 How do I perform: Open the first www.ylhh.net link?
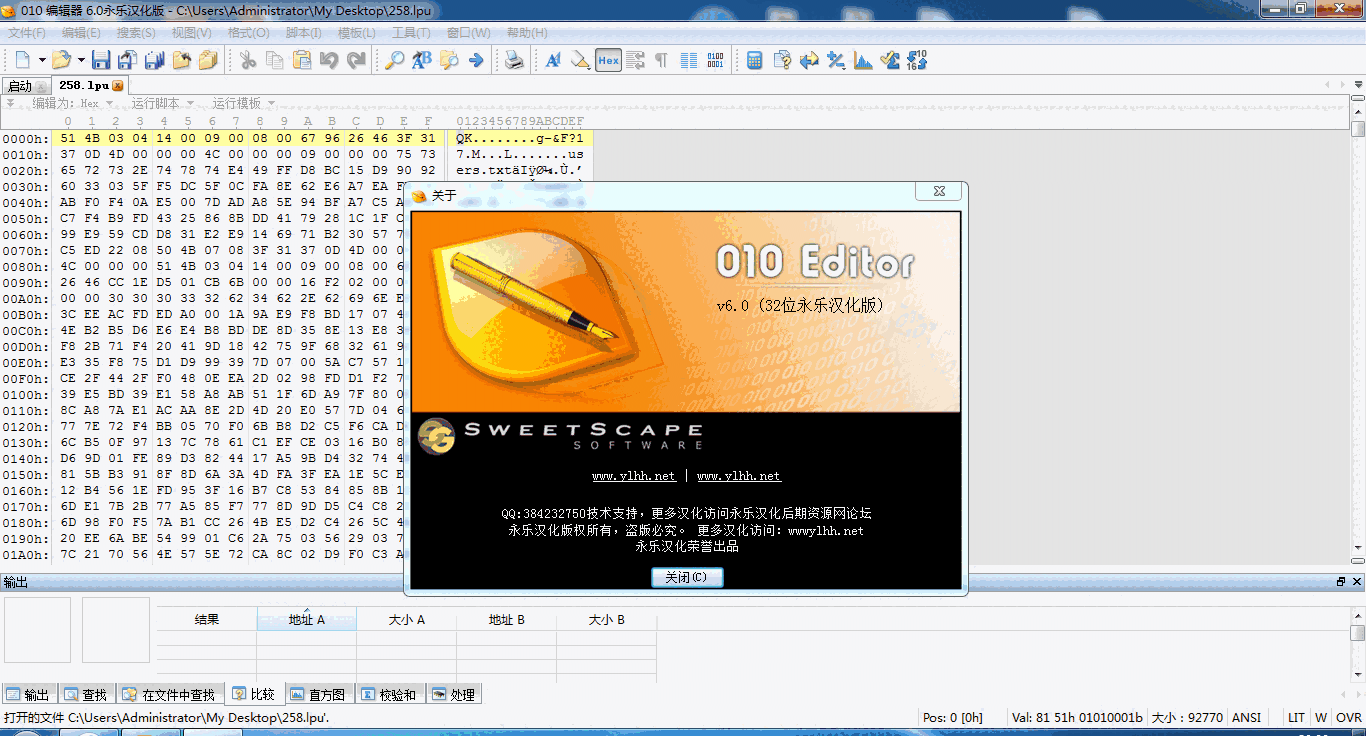point(633,476)
